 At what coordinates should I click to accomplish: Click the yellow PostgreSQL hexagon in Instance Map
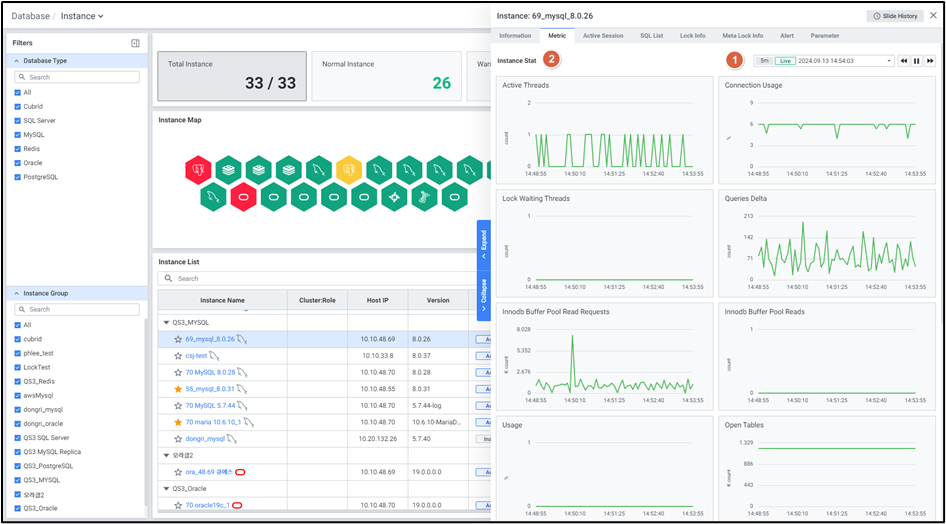coord(348,171)
